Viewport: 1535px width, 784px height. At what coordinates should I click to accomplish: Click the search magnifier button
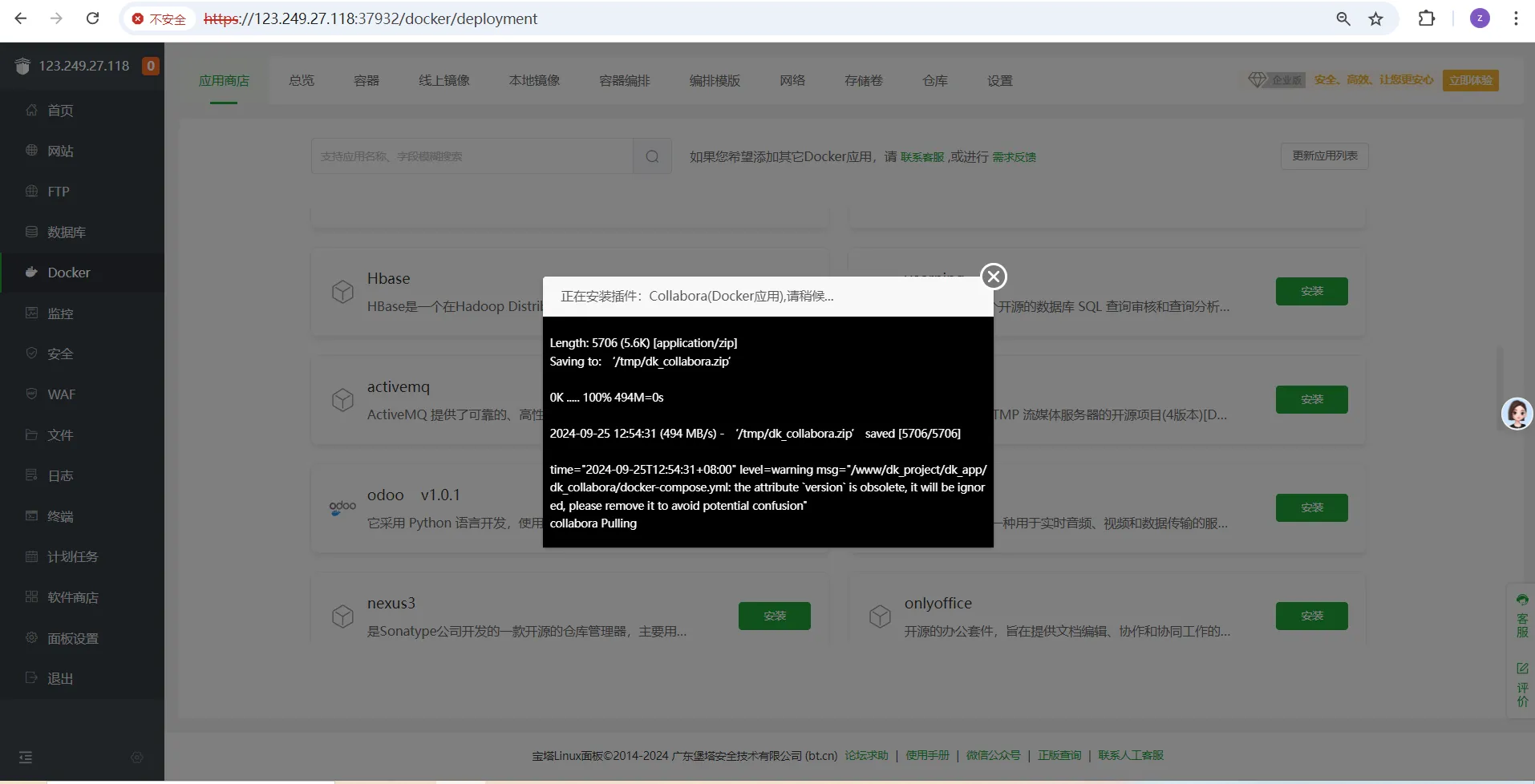point(652,156)
